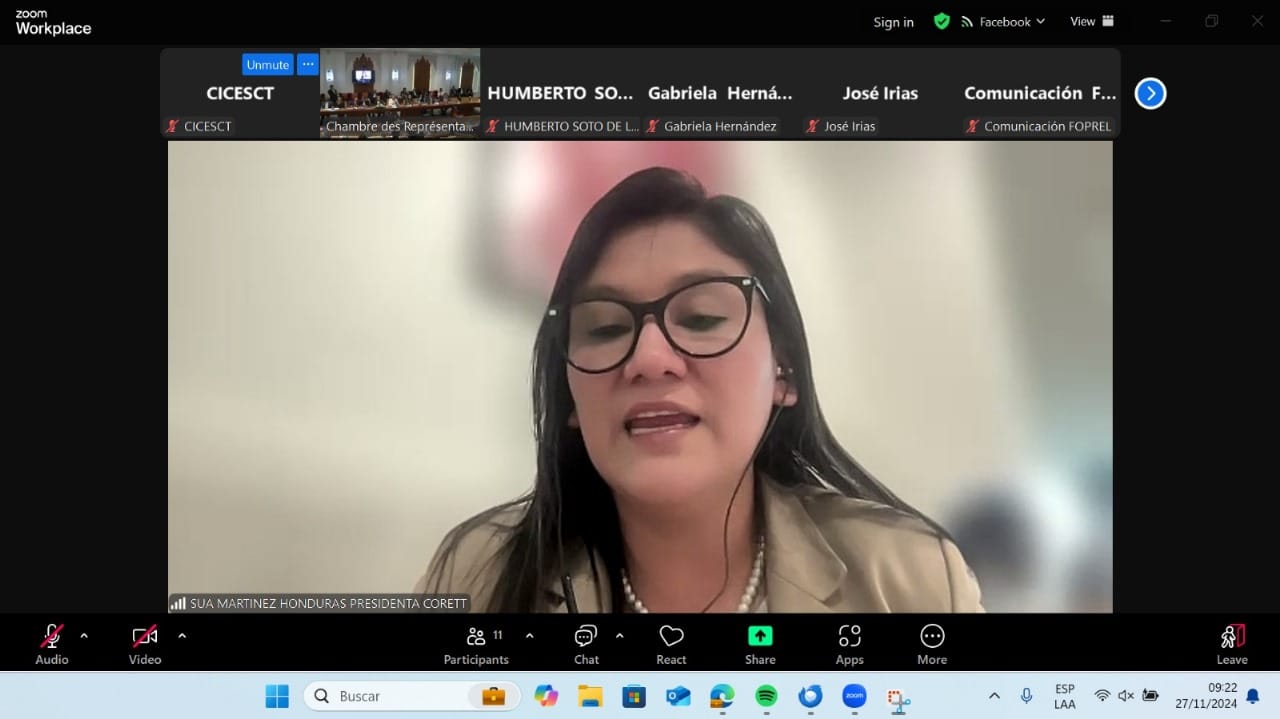This screenshot has width=1280, height=719.
Task: Leave the meeting
Action: click(1232, 644)
